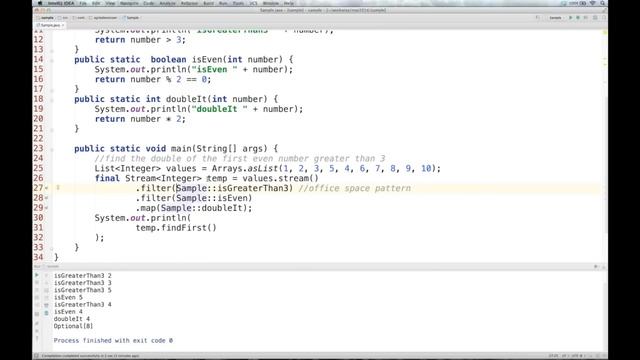Image resolution: width=640 pixels, height=360 pixels.
Task: Clear console with the trash icon
Action: pyautogui.click(x=46, y=313)
